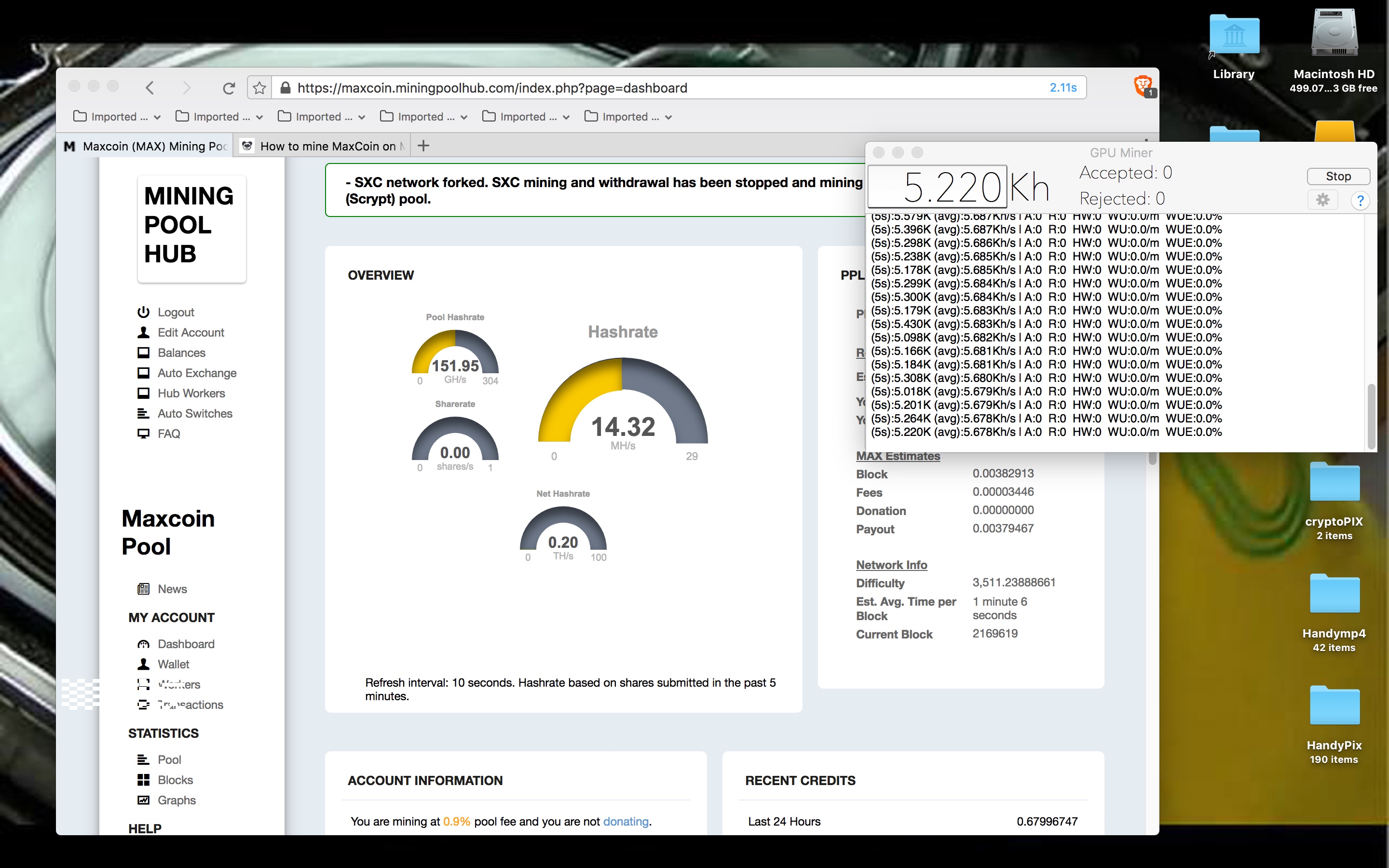Open the Brave shields lion icon
The width and height of the screenshot is (1389, 868).
pyautogui.click(x=1143, y=85)
